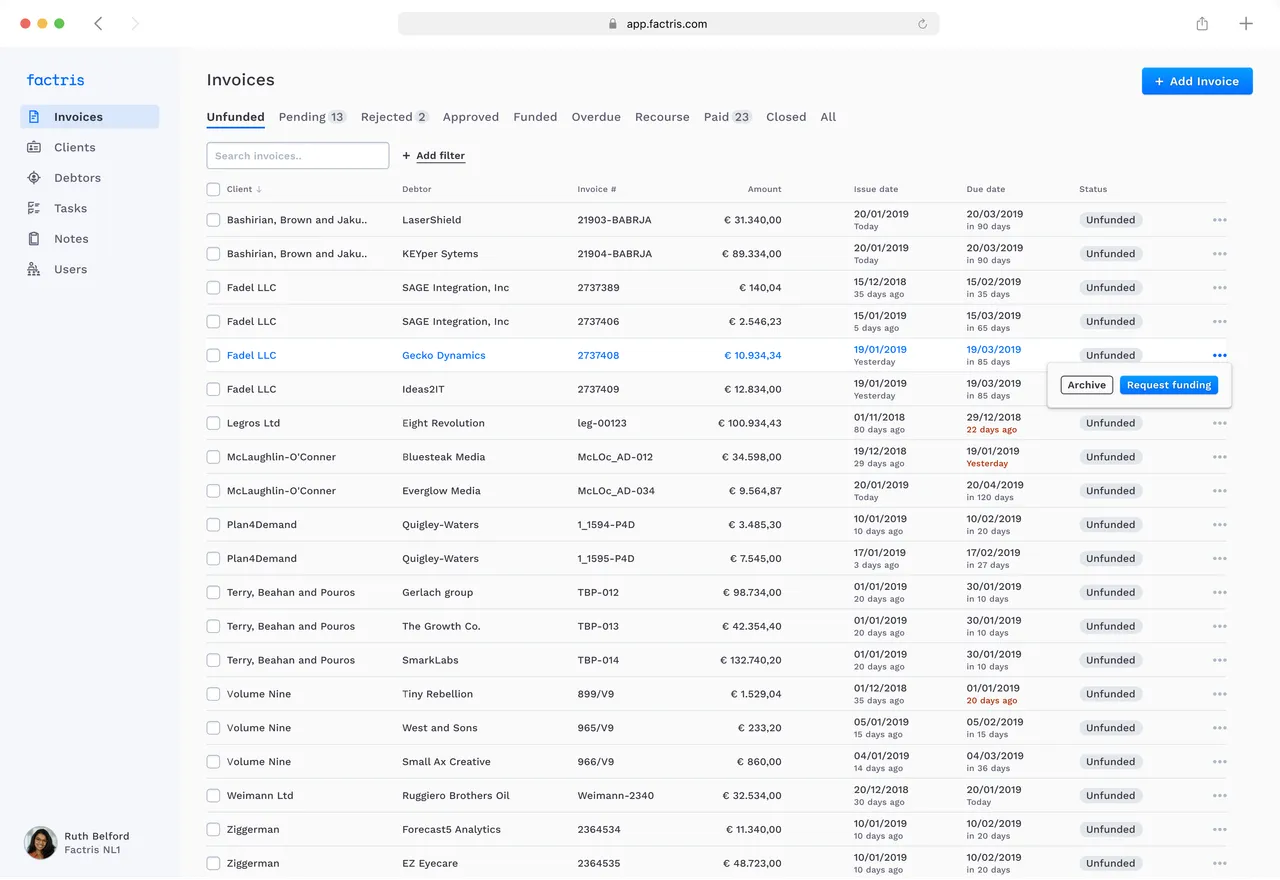Click the more menu for Gecko Dynamics row
The width and height of the screenshot is (1280, 880).
point(1219,356)
